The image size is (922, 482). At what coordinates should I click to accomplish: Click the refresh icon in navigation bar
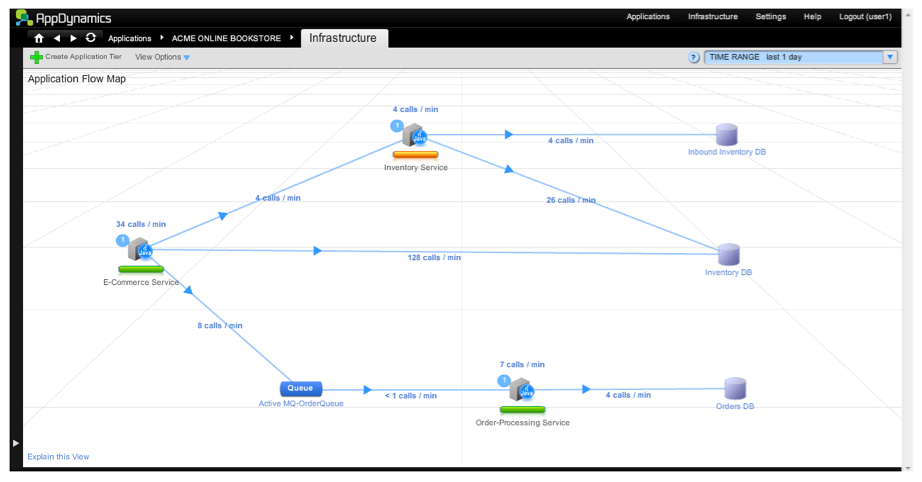pyautogui.click(x=91, y=38)
